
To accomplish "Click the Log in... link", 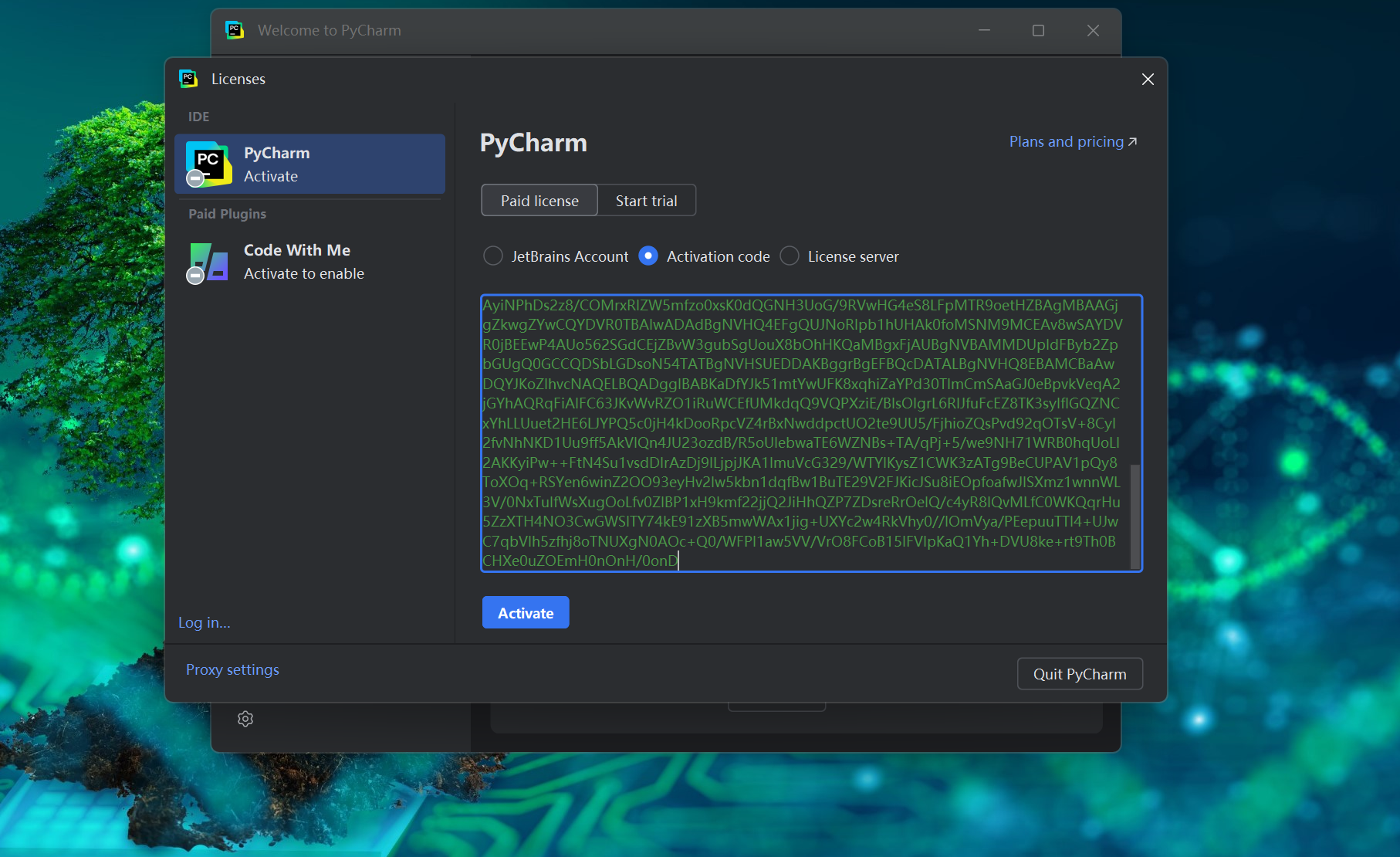I will tap(205, 622).
